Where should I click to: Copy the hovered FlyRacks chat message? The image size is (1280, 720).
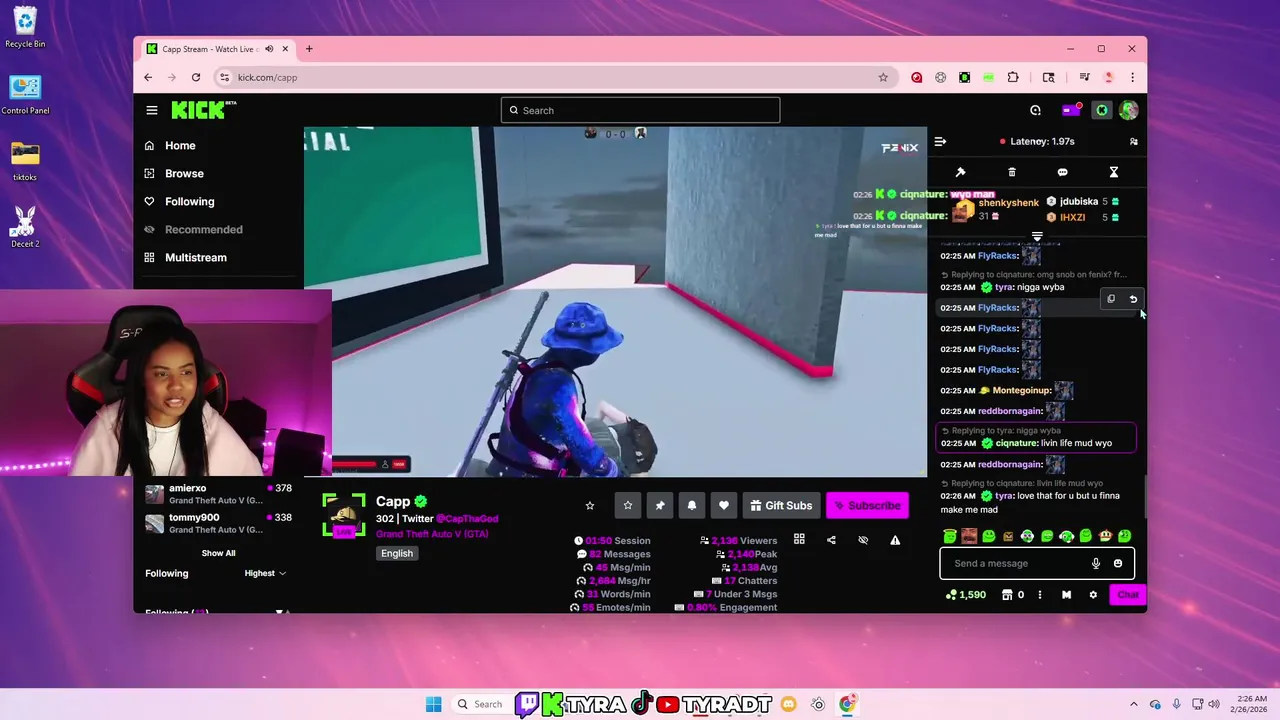1111,299
